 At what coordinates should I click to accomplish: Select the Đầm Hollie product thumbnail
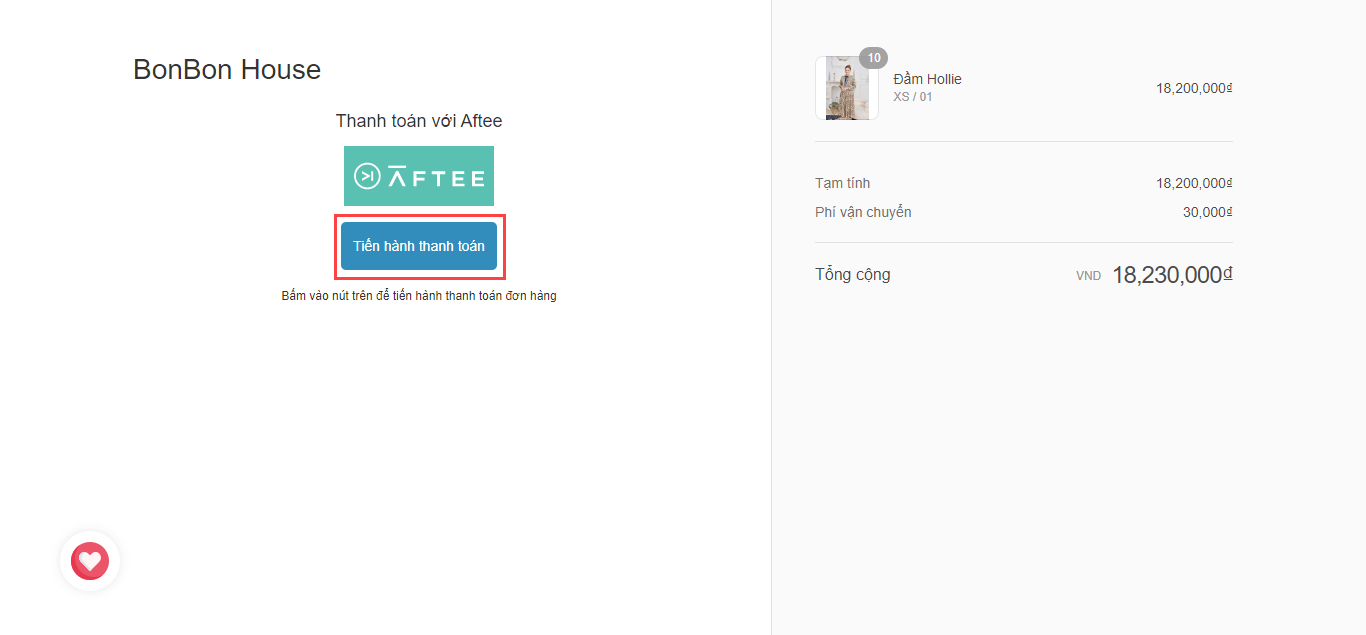pyautogui.click(x=846, y=89)
